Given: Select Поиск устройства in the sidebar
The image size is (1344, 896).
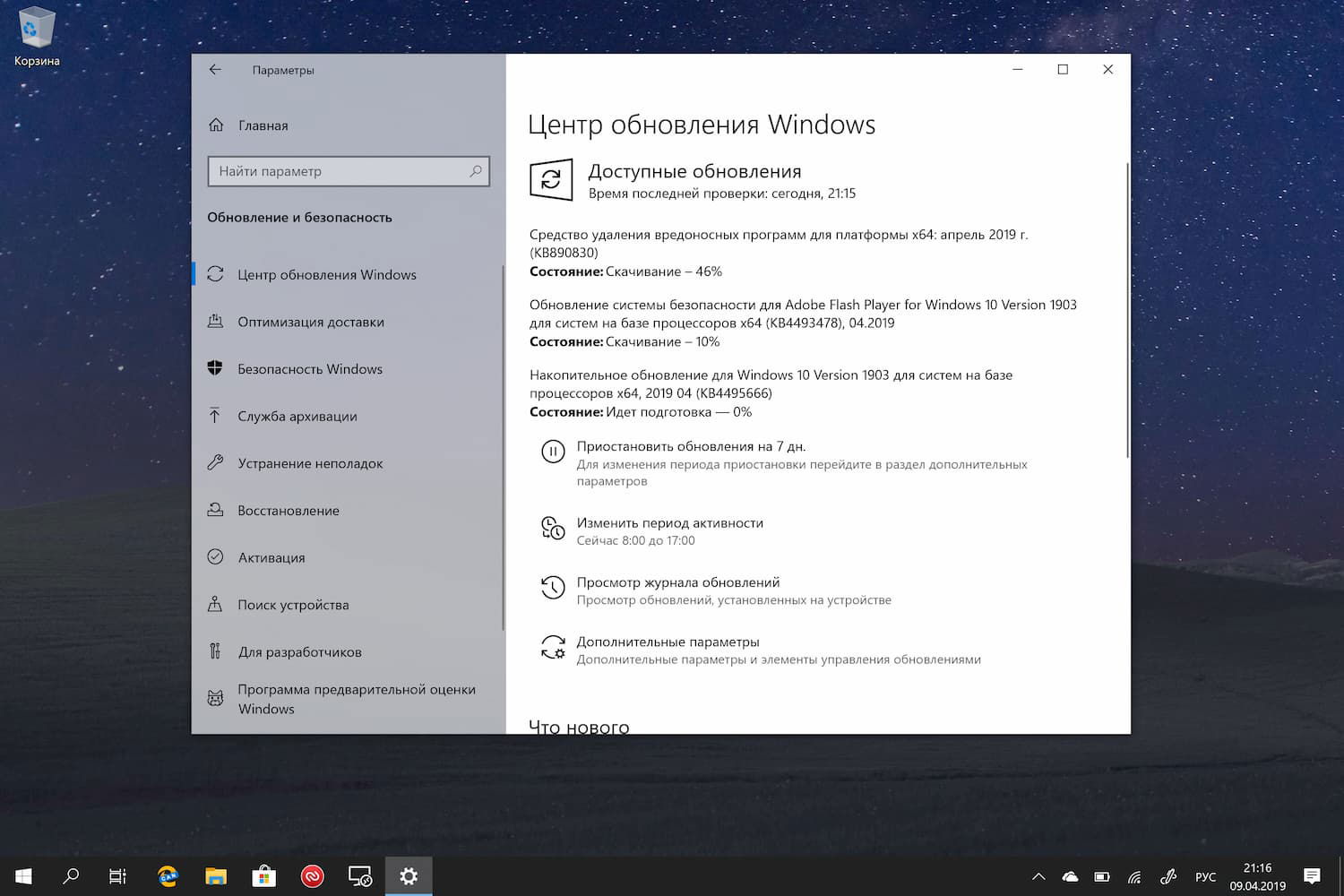Looking at the screenshot, I should [293, 605].
